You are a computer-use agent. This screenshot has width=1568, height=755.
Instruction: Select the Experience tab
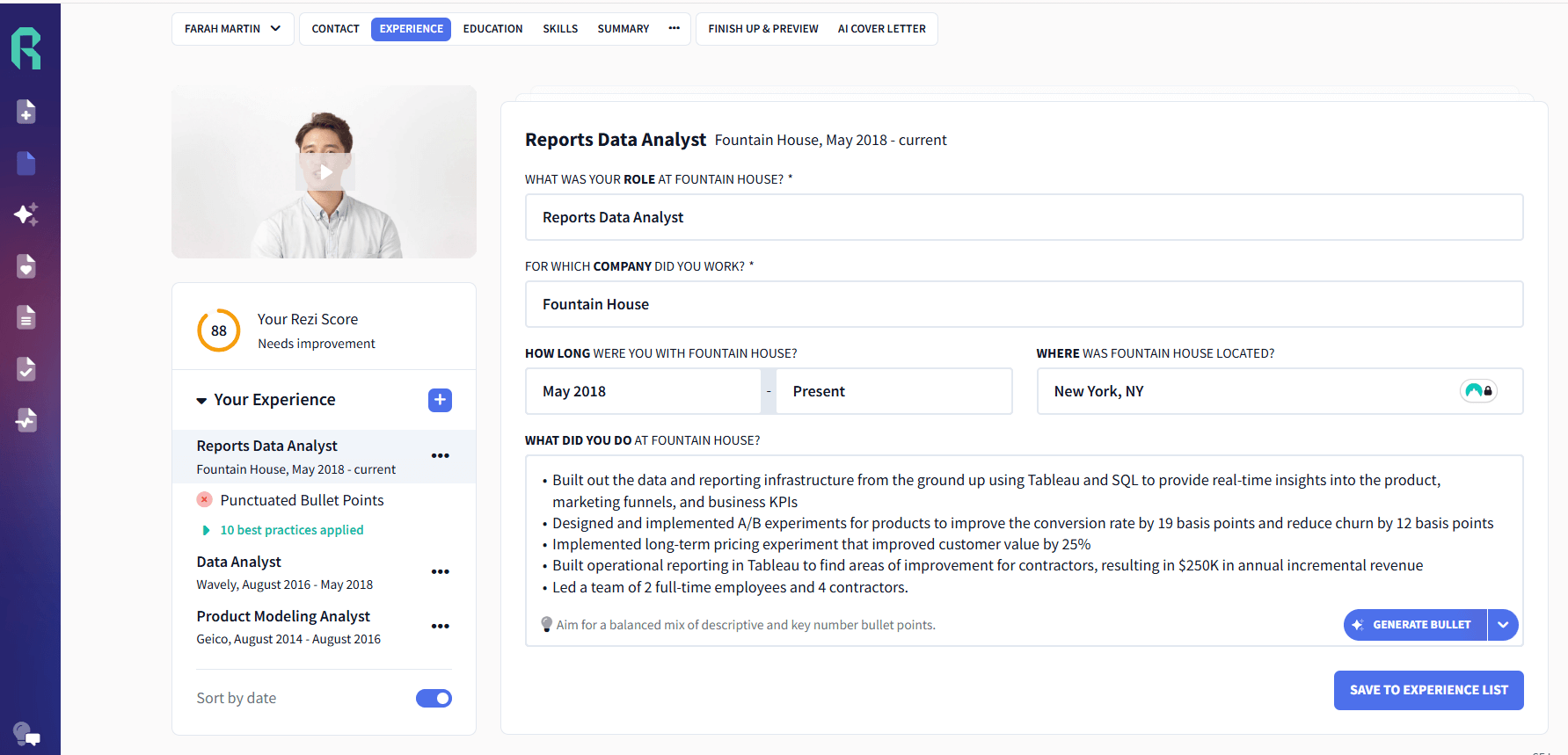[411, 29]
